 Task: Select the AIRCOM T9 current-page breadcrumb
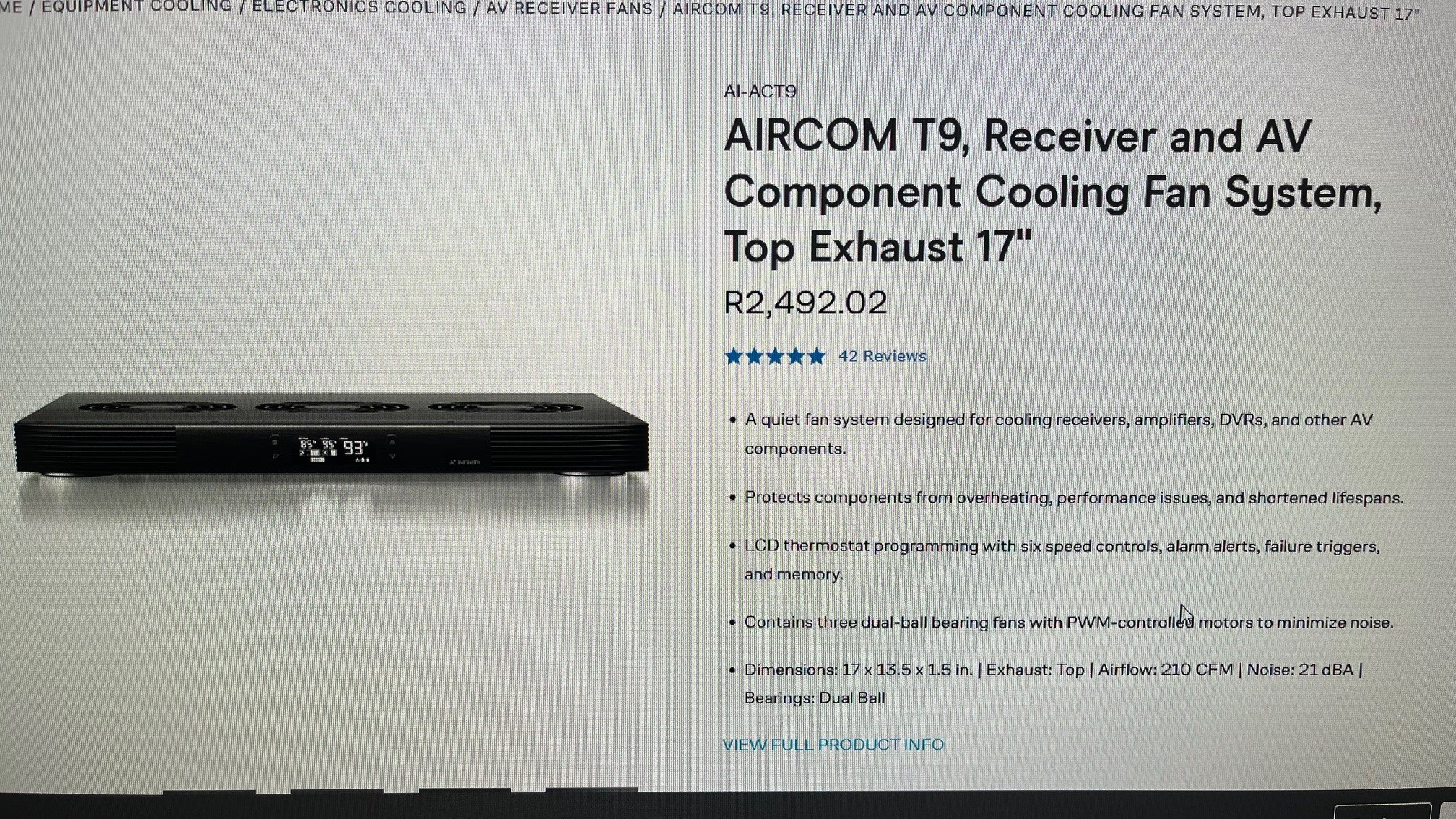1046,12
